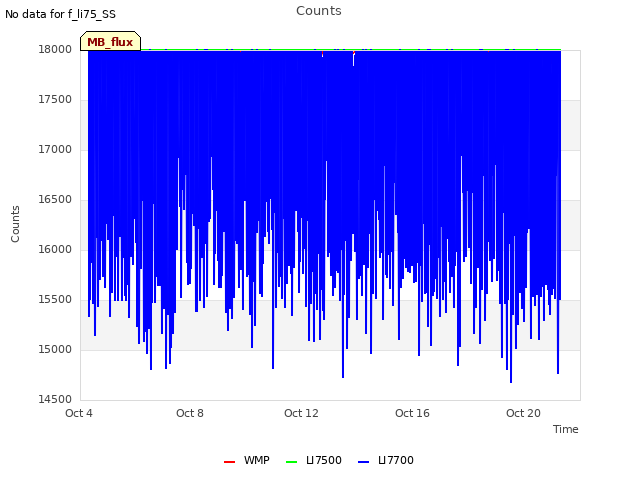Click the Oct 4 x-axis tick label

pyautogui.click(x=79, y=413)
